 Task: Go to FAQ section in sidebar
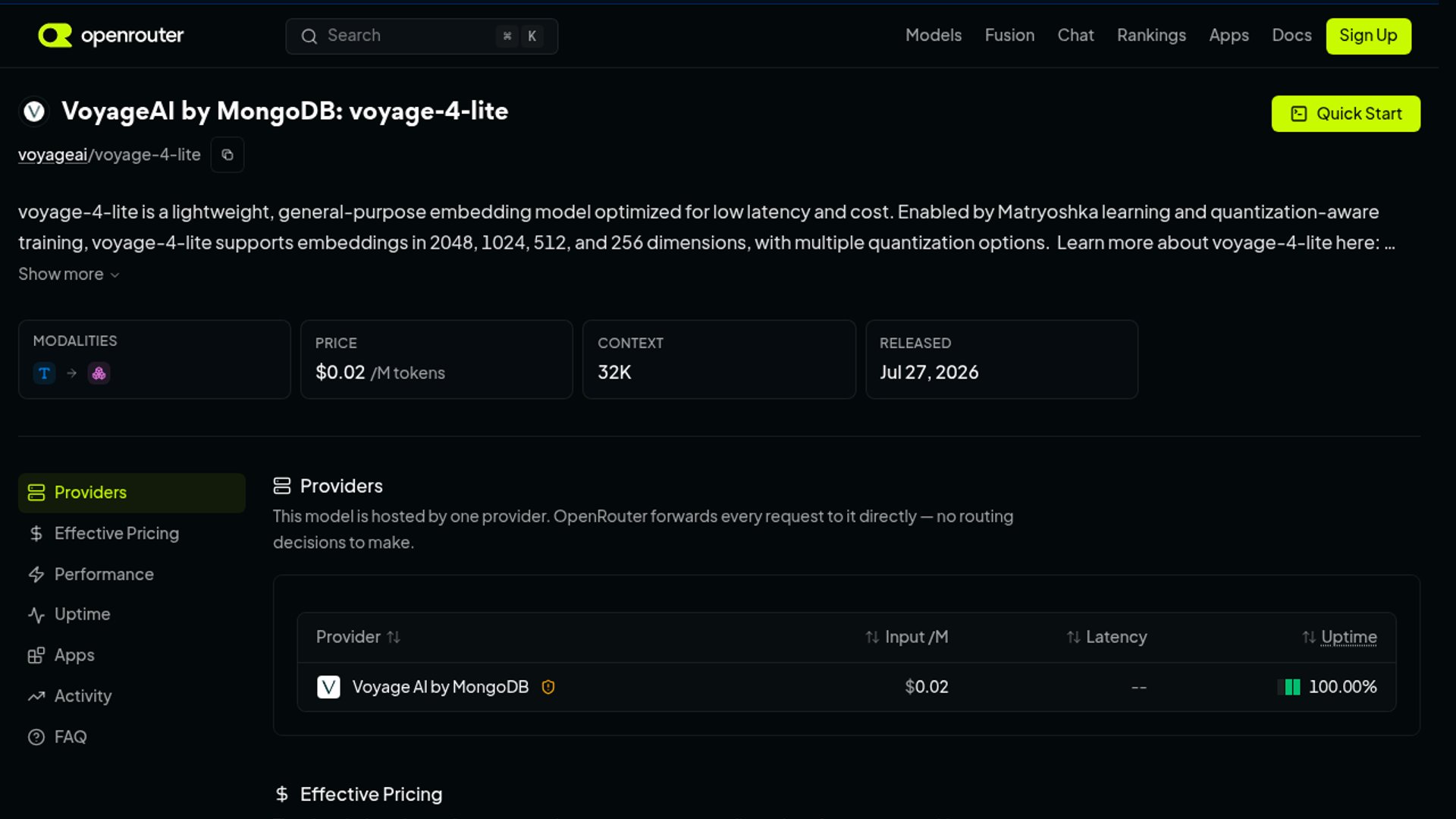132,737
